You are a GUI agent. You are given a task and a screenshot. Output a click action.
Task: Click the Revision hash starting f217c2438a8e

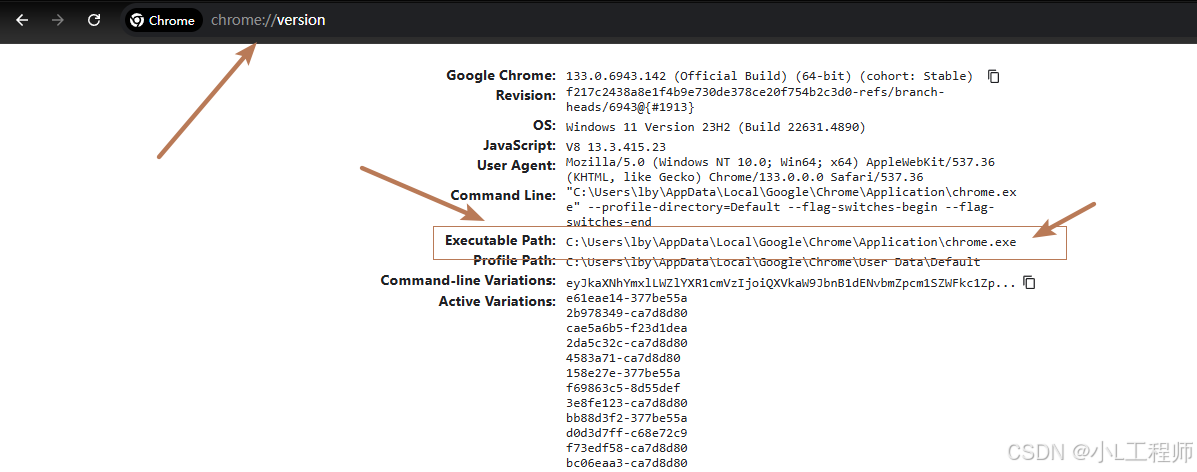(x=755, y=100)
